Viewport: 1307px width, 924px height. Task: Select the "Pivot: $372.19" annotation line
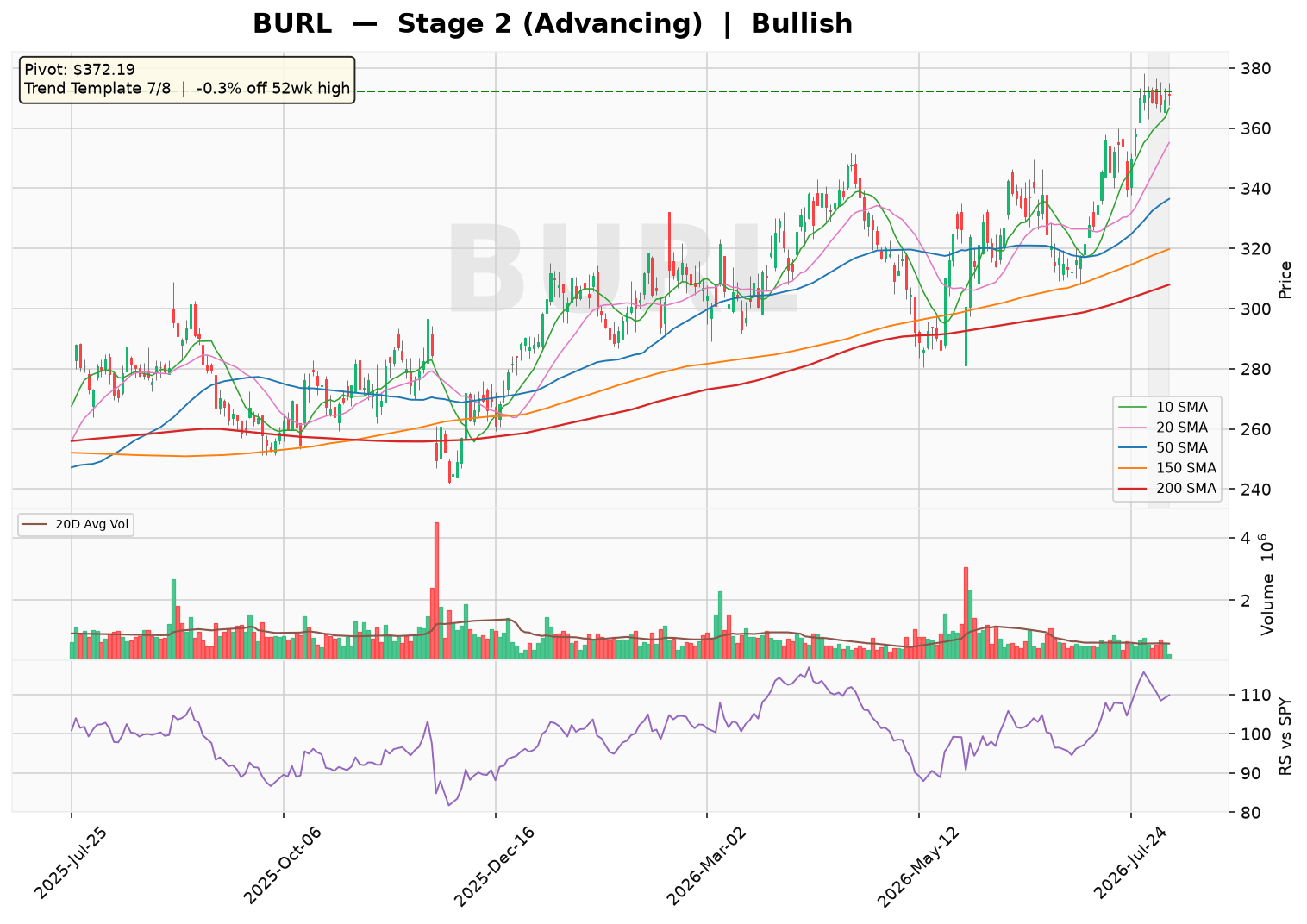(x=79, y=70)
